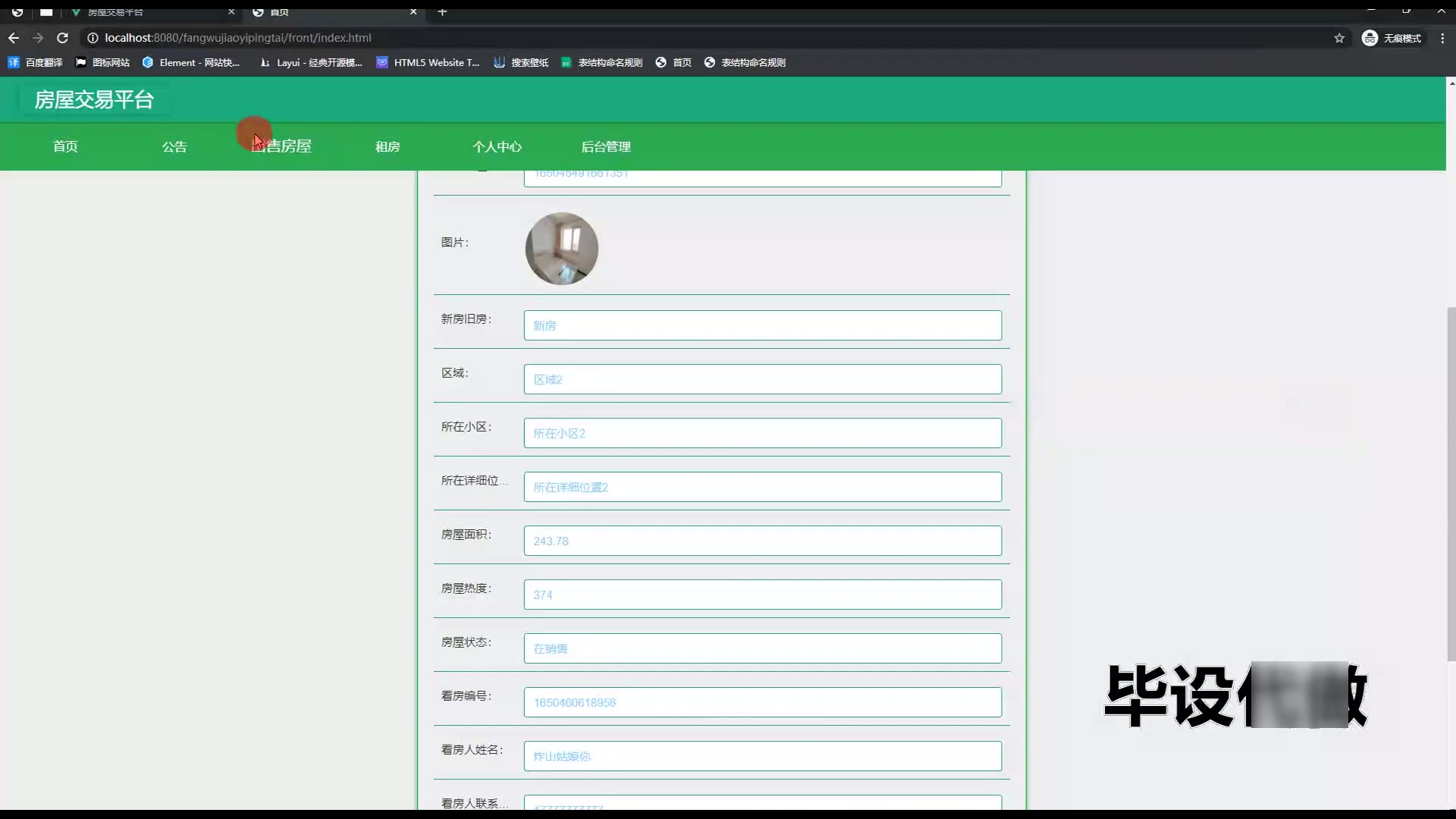This screenshot has height=819, width=1456.
Task: Open the 公告 navigation item
Action: pos(174,146)
